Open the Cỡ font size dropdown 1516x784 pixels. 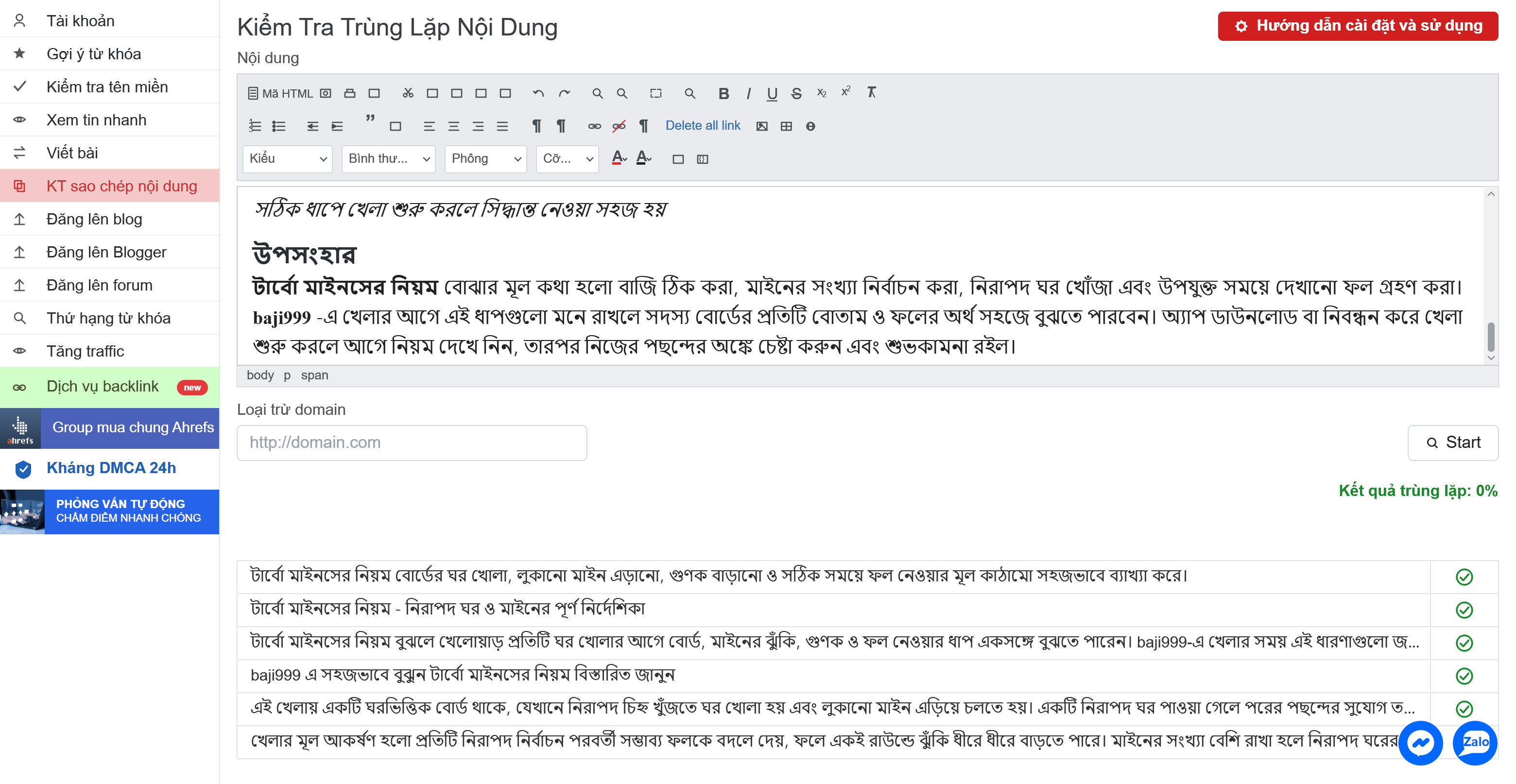(568, 159)
